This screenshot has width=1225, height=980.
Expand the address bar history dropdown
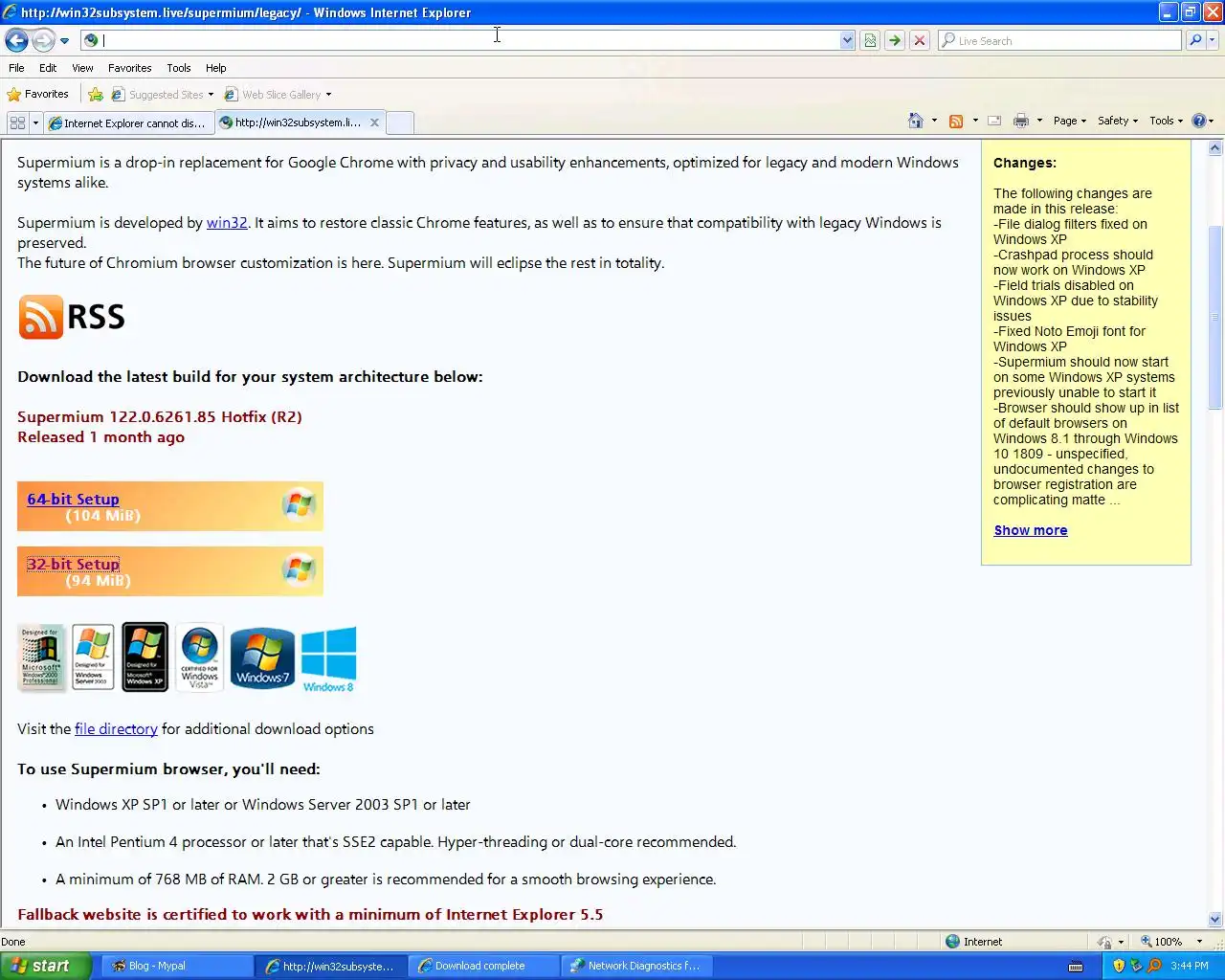click(847, 40)
